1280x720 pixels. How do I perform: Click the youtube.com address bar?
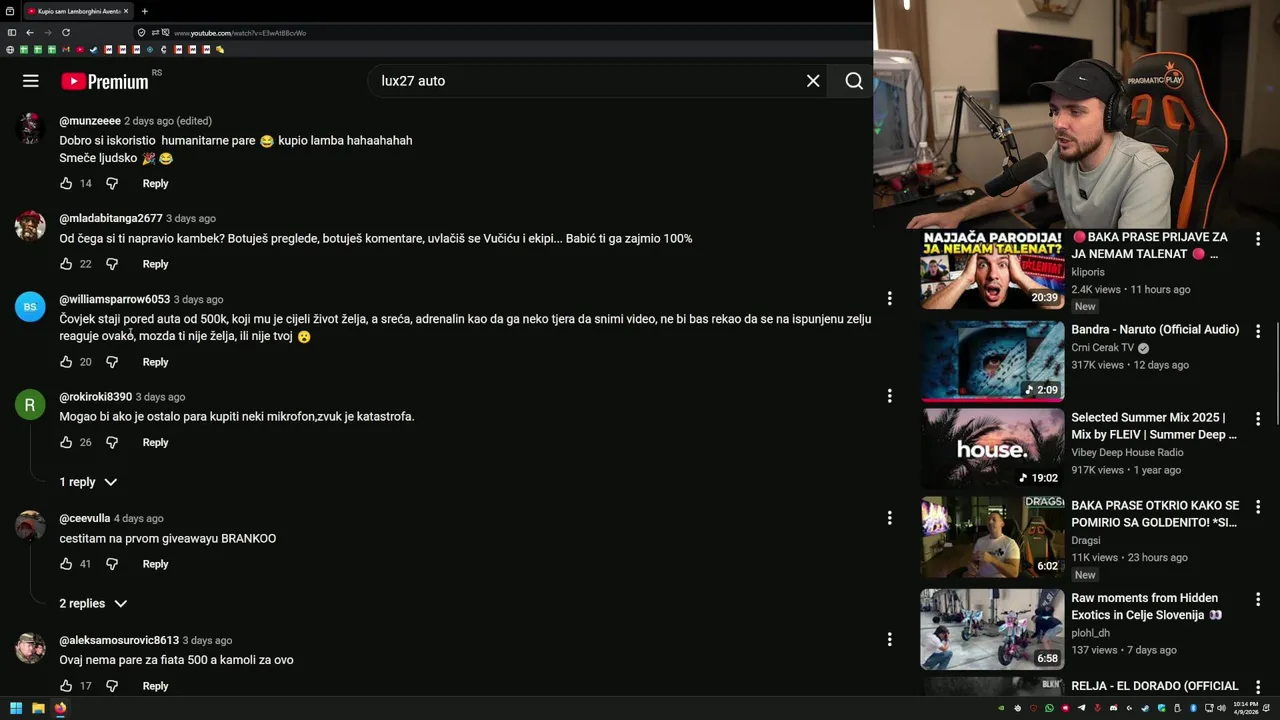500,33
